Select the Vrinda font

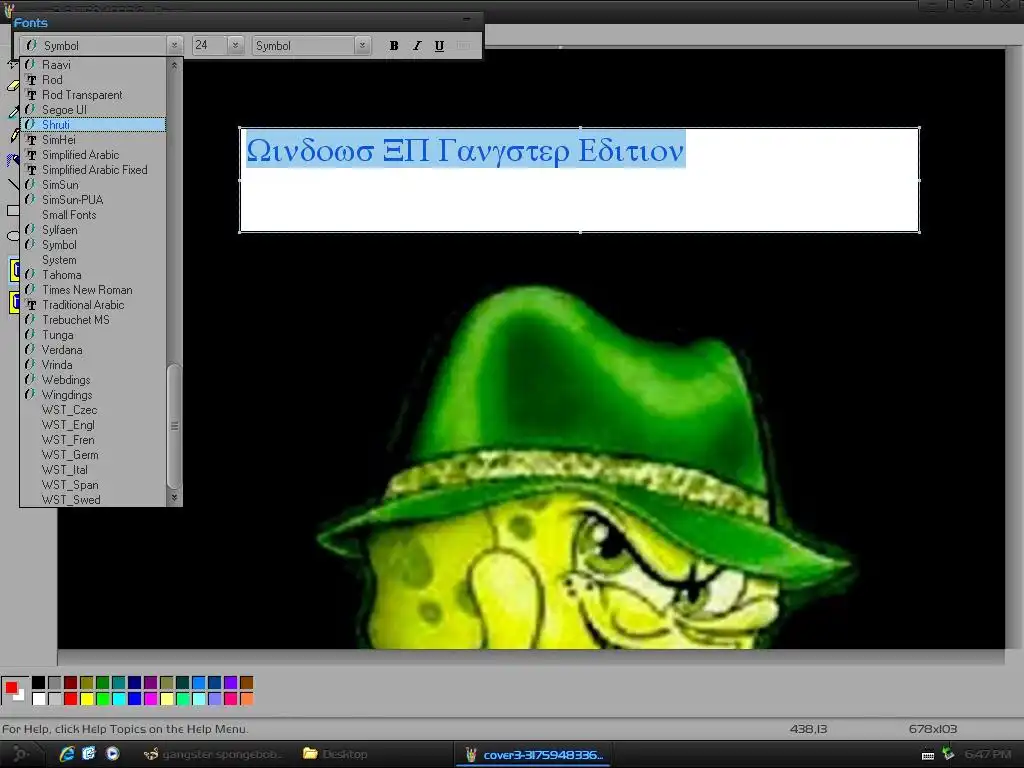coord(93,365)
